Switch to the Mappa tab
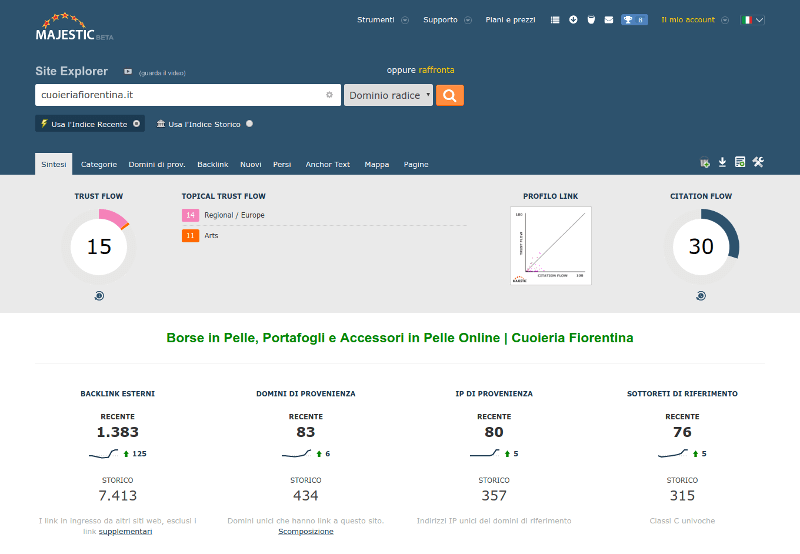 (377, 164)
